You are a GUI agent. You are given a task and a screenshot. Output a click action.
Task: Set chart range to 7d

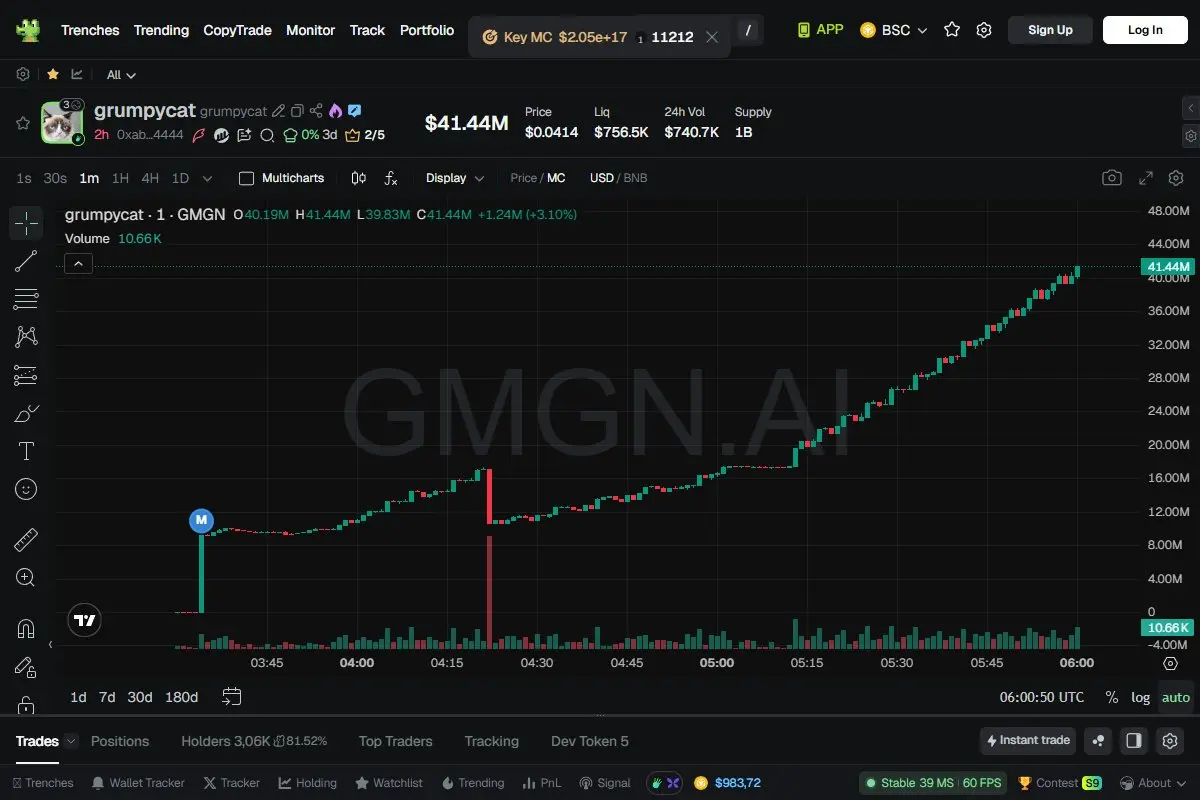(107, 697)
